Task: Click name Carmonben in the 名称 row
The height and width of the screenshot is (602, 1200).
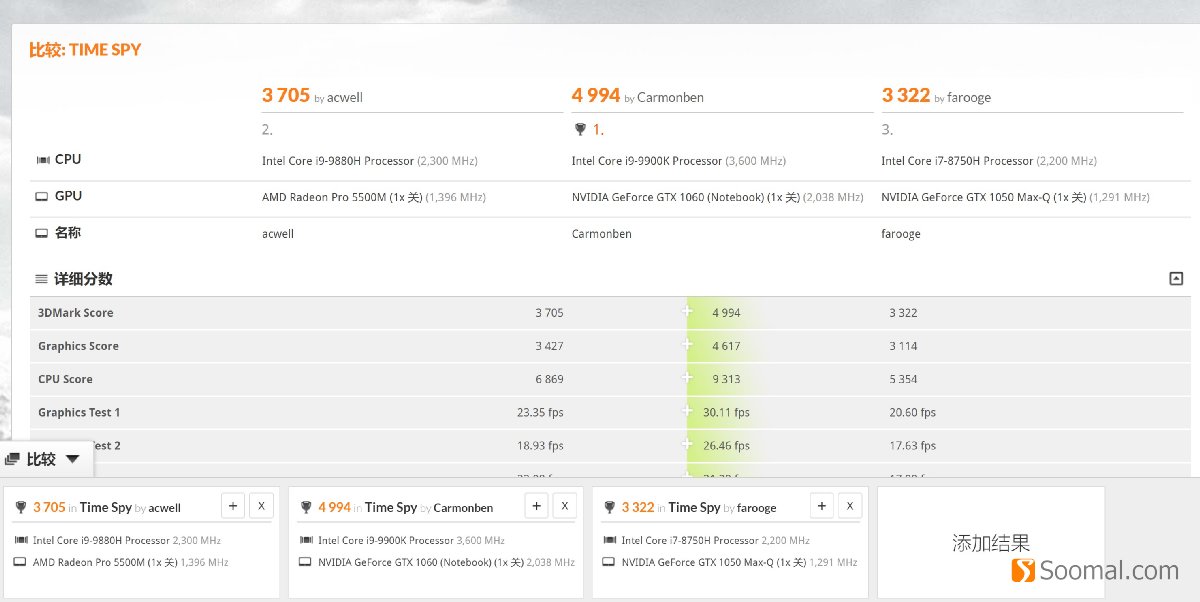Action: tap(602, 234)
